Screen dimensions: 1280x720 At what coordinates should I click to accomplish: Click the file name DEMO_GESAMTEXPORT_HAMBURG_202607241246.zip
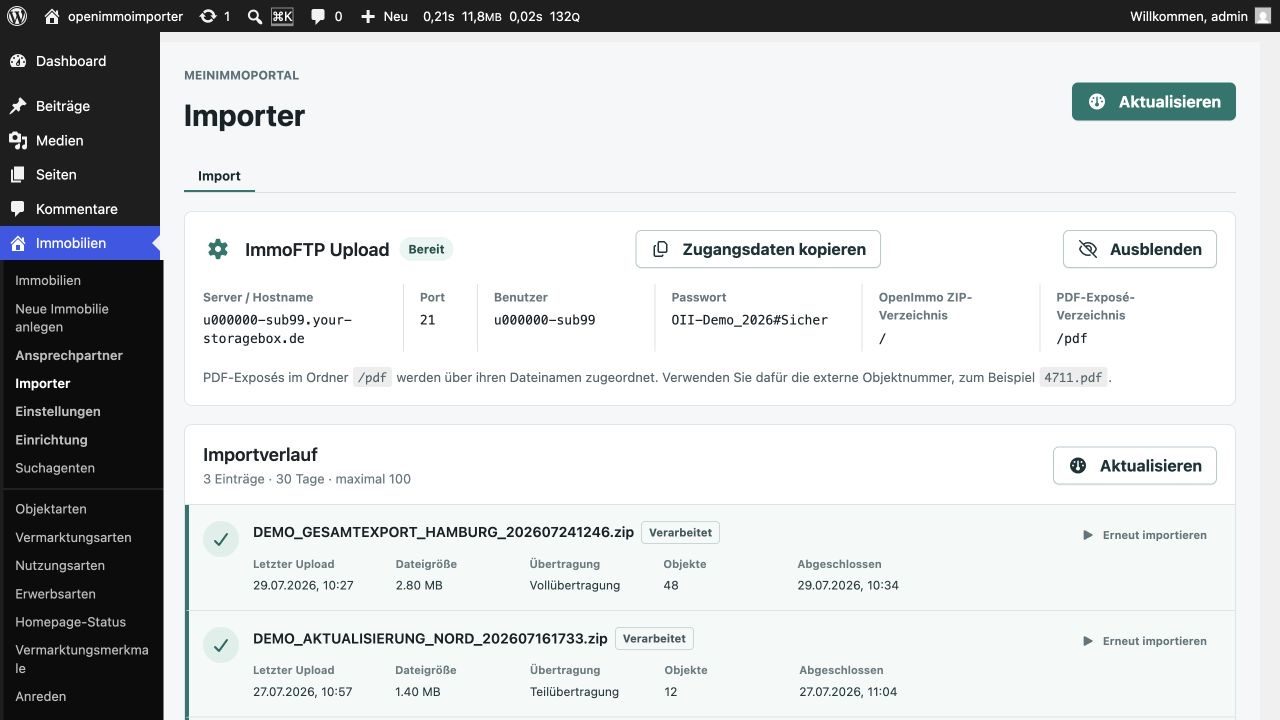443,532
